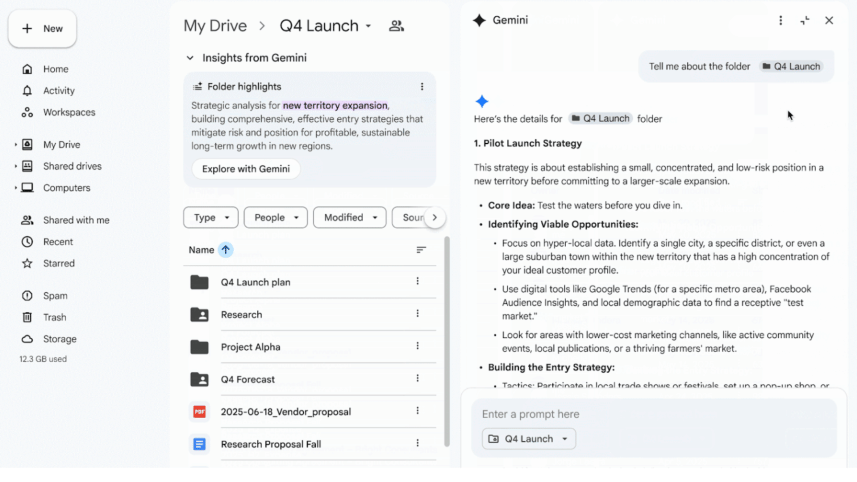Screen dimensions: 857x482
Task: Open Workspaces in the sidebar
Action: pyautogui.click(x=69, y=112)
